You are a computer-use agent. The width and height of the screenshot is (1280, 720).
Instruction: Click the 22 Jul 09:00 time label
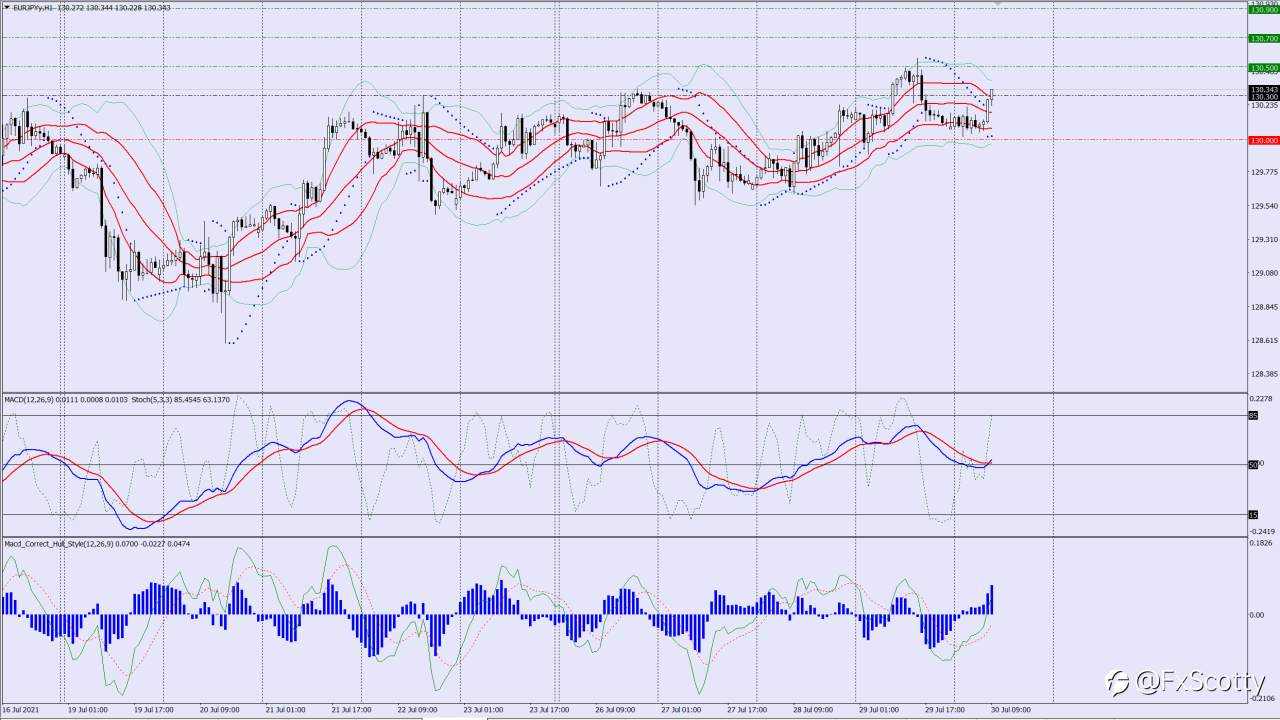[418, 710]
